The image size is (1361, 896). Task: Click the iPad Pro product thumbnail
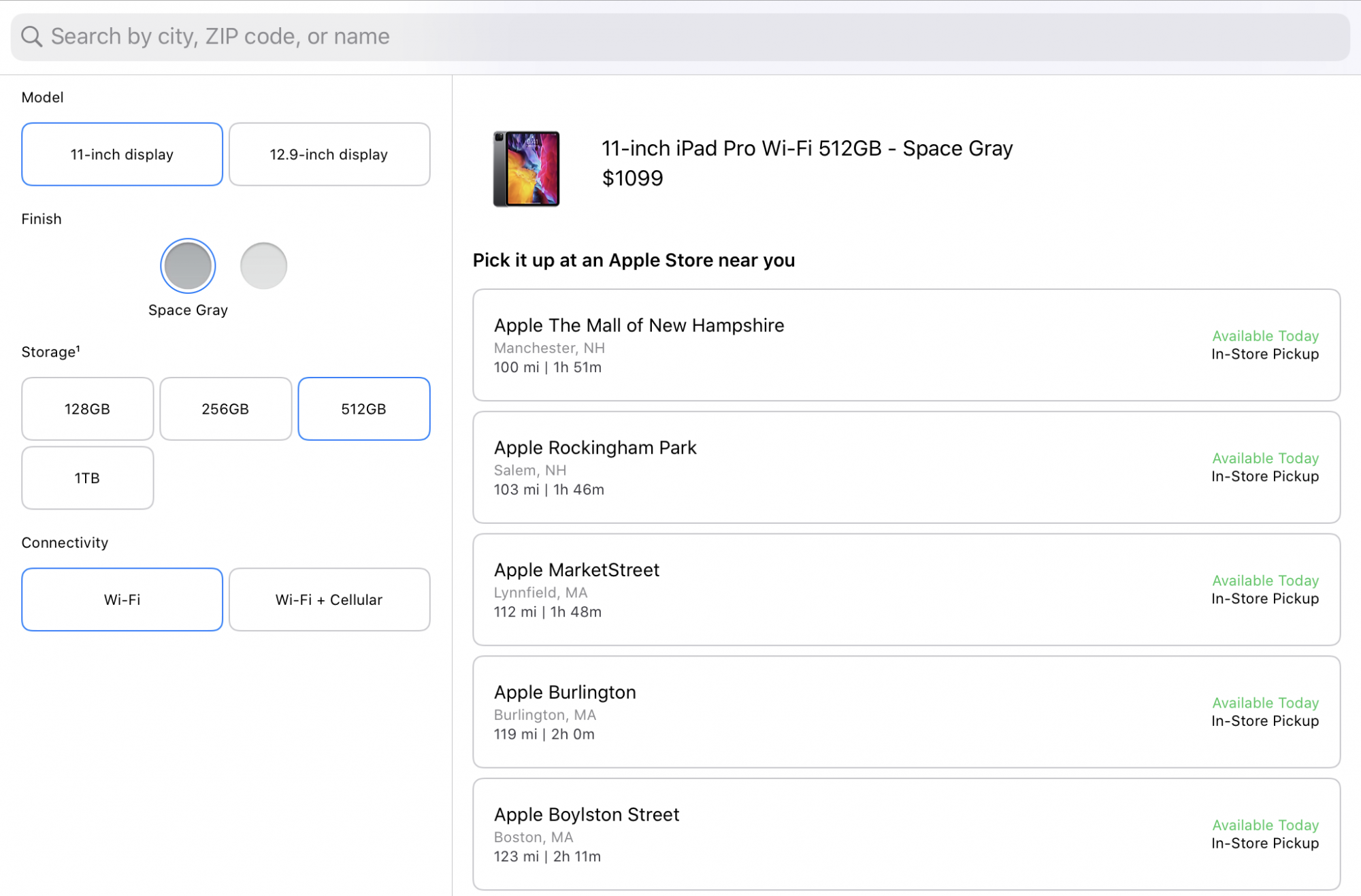pos(526,169)
